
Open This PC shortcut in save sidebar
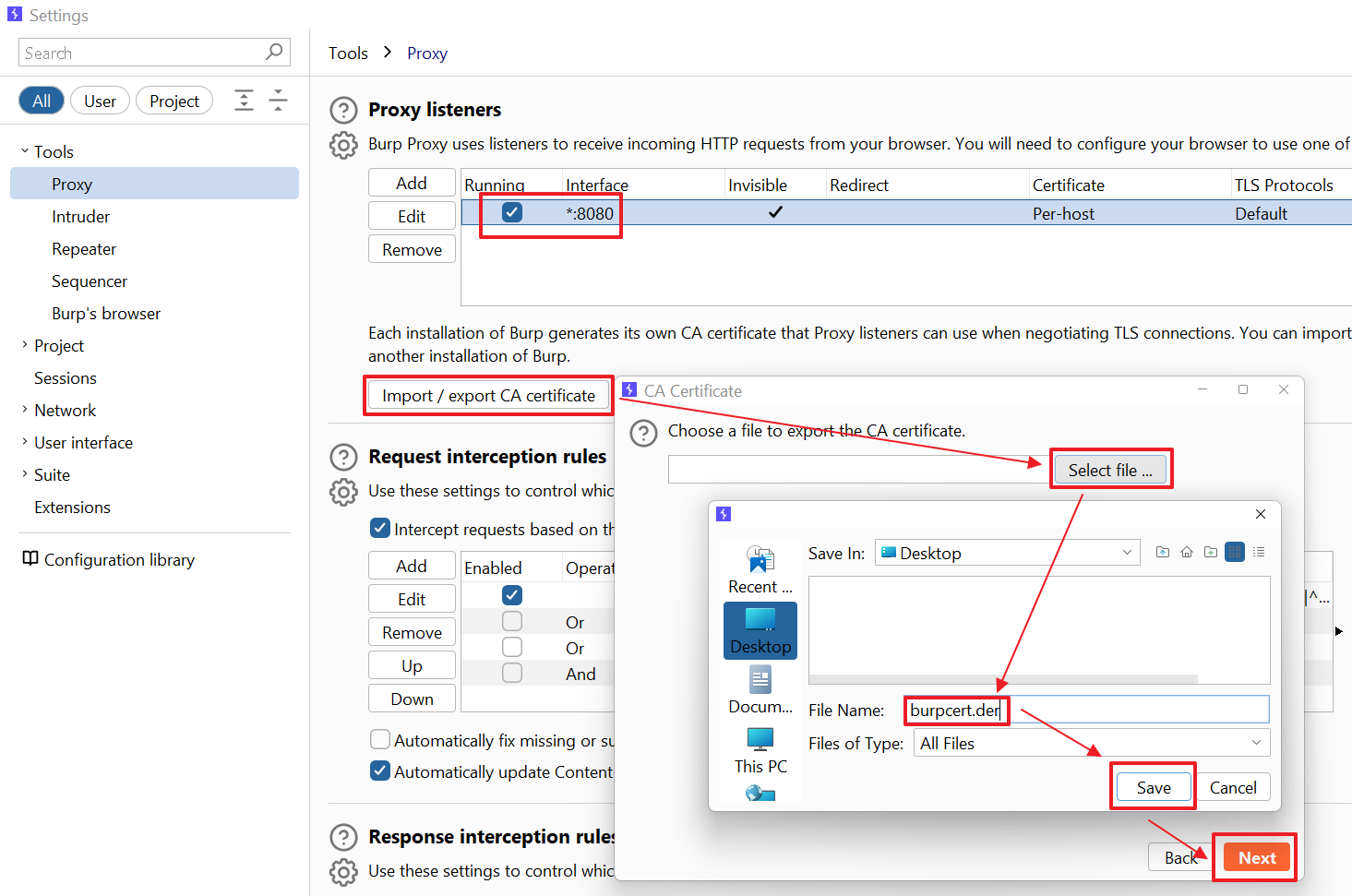coord(760,751)
